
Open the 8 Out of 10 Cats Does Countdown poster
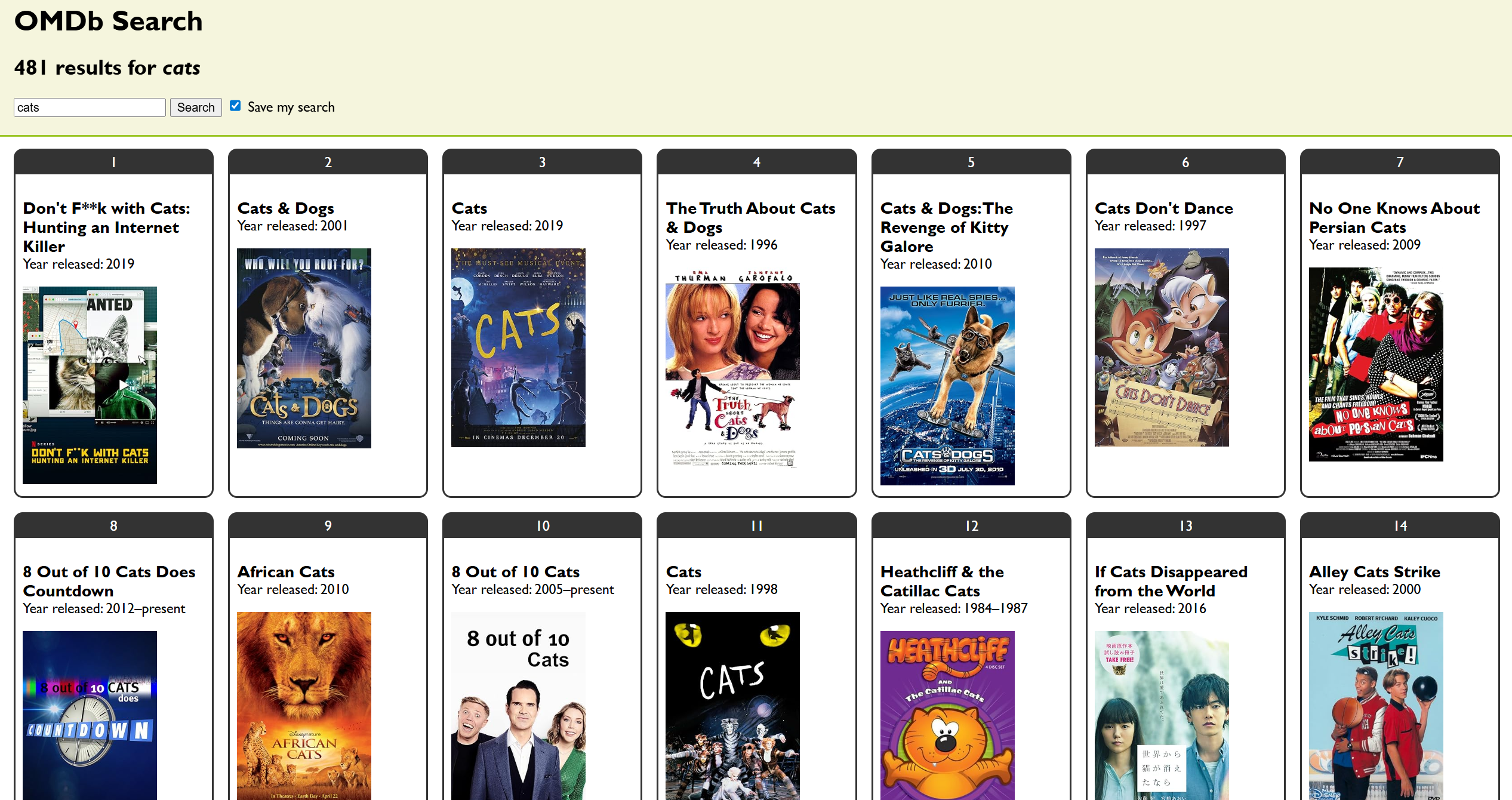point(90,715)
